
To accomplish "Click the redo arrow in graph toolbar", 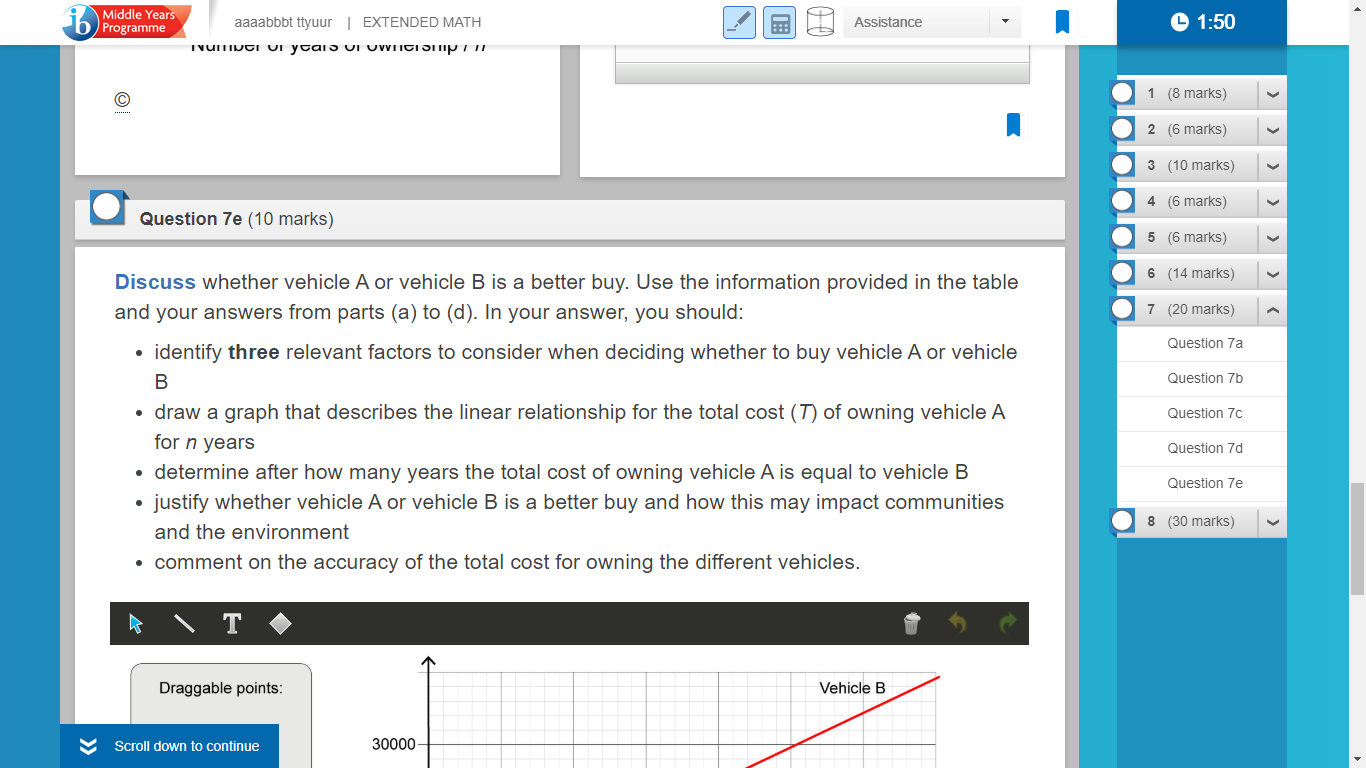I will point(1007,624).
